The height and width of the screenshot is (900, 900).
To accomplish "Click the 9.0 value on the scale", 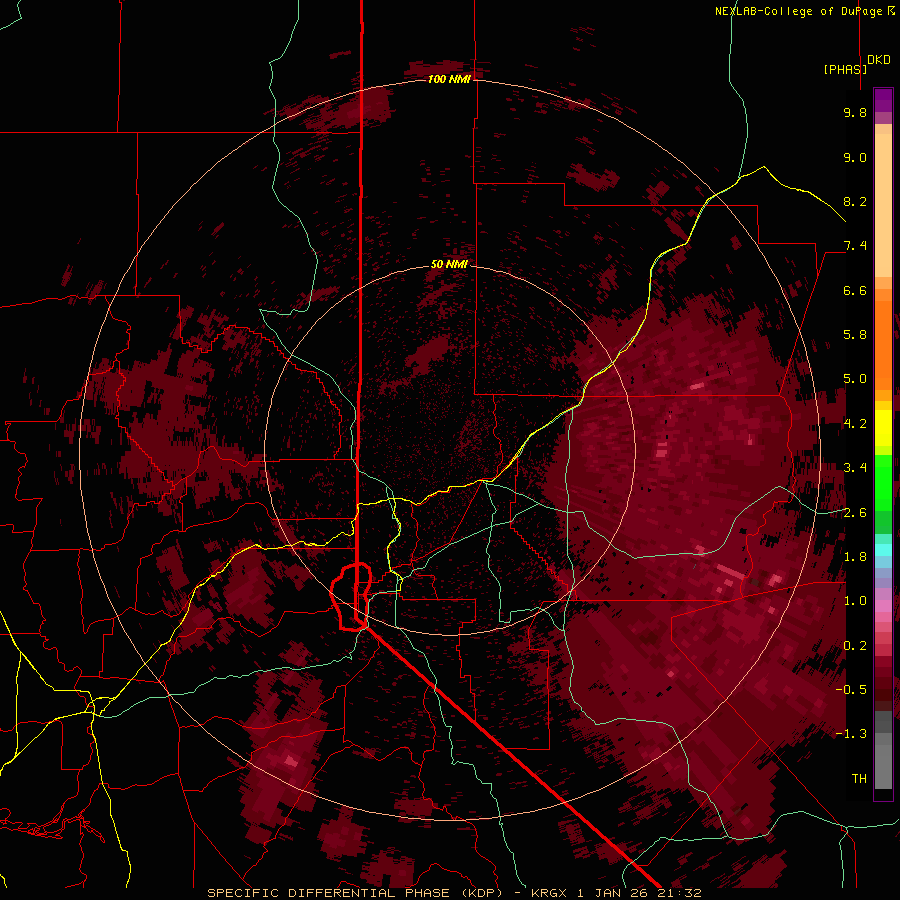I will pos(855,157).
